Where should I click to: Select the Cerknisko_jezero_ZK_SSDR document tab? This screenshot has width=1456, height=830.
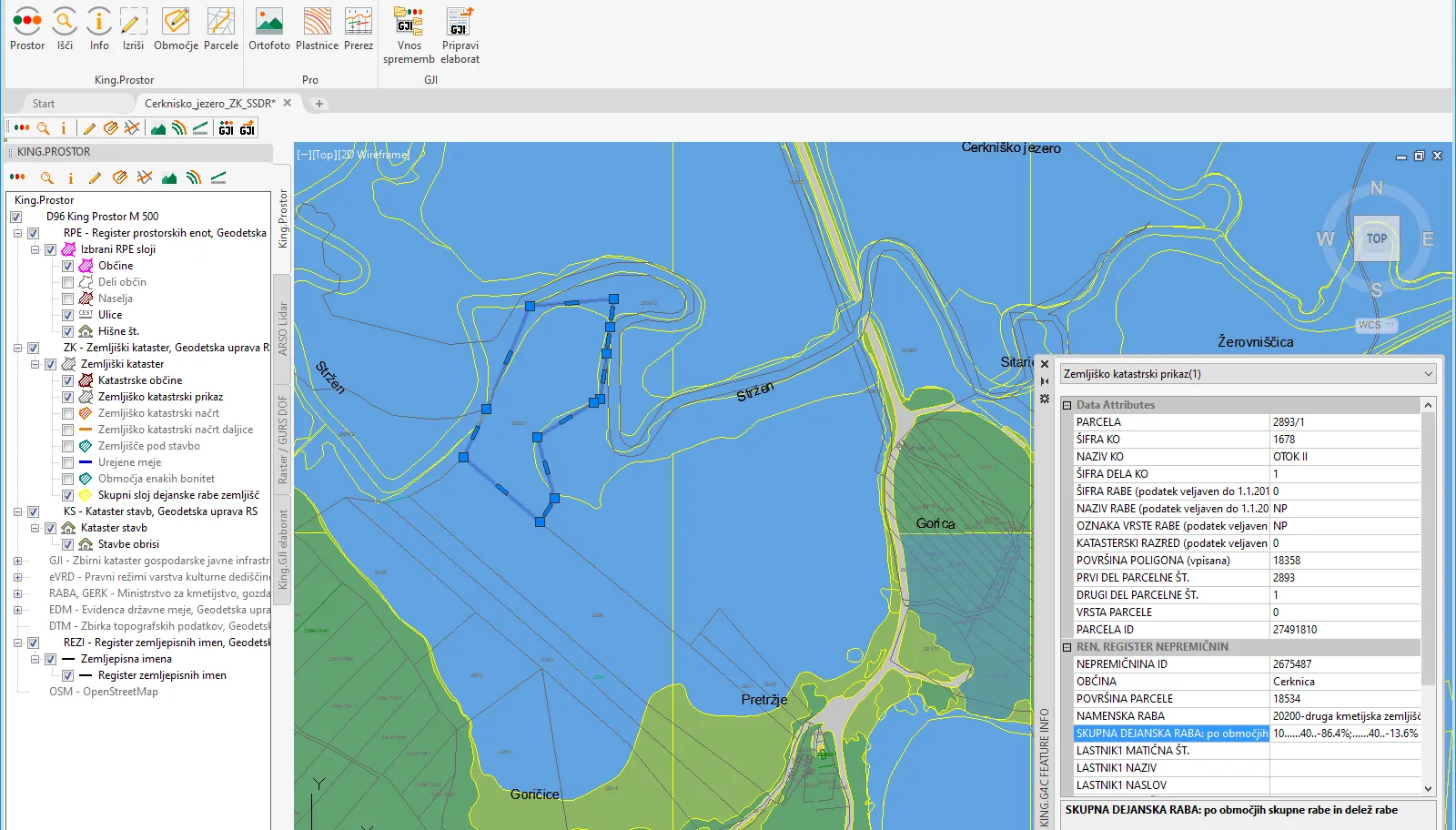click(x=209, y=104)
